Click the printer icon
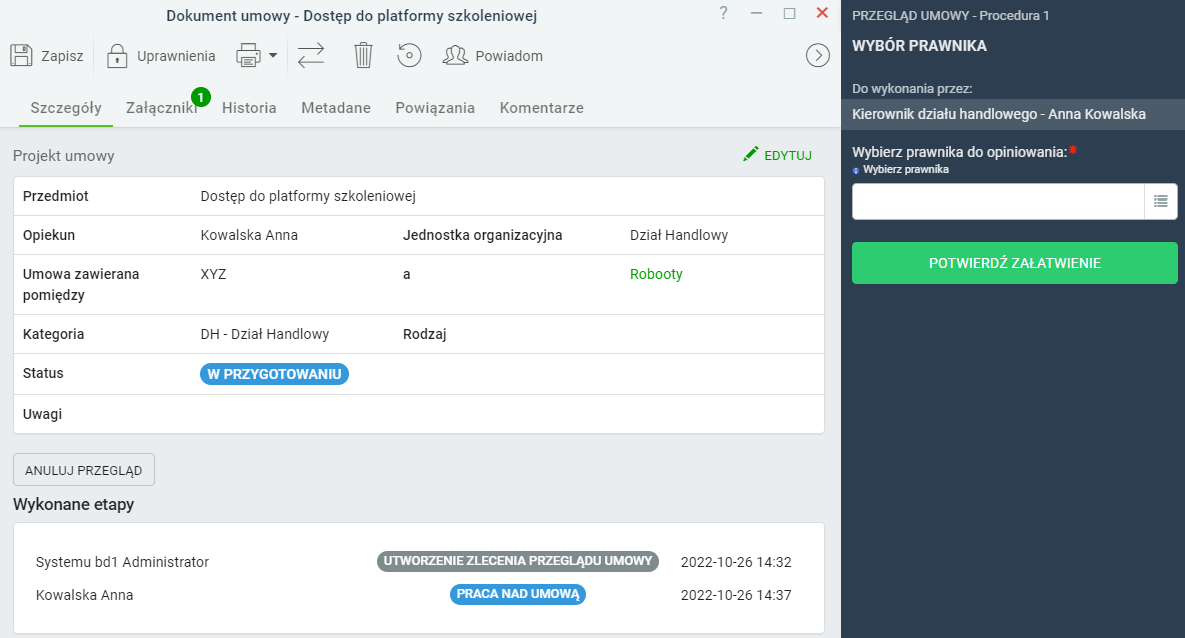 click(249, 55)
